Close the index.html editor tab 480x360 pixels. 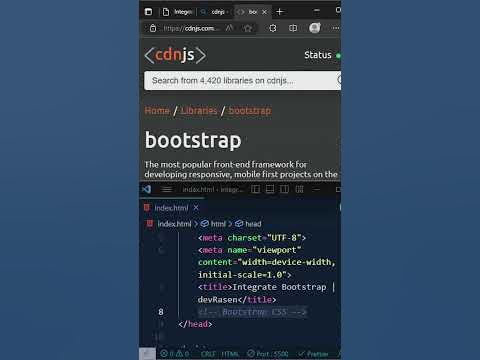point(196,208)
